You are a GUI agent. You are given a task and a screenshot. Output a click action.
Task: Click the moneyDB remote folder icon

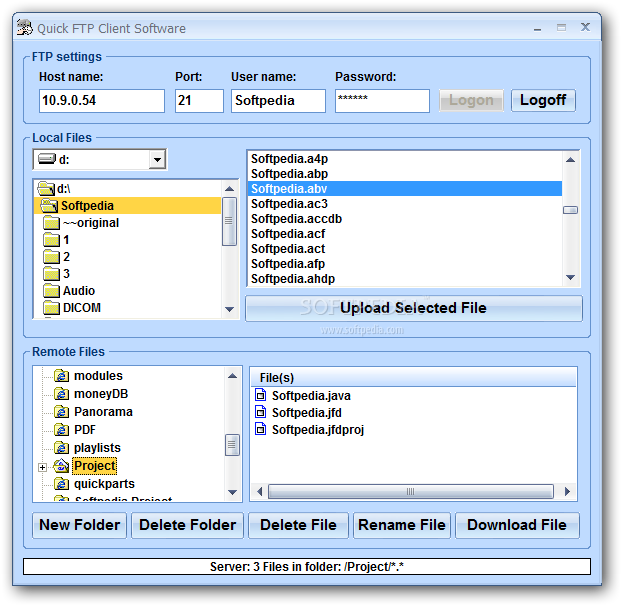point(61,393)
